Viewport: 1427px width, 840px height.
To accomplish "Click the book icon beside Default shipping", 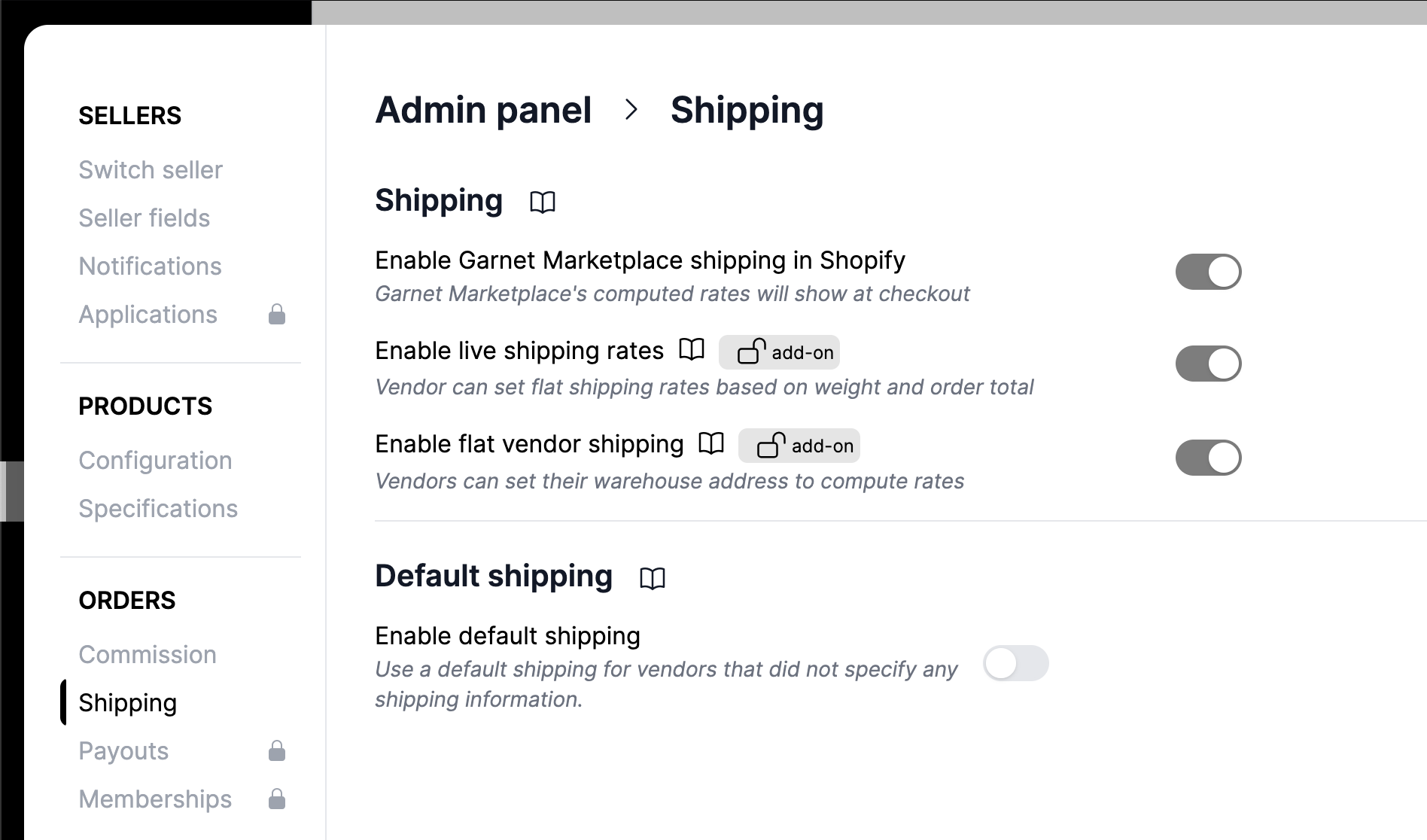I will pos(652,578).
